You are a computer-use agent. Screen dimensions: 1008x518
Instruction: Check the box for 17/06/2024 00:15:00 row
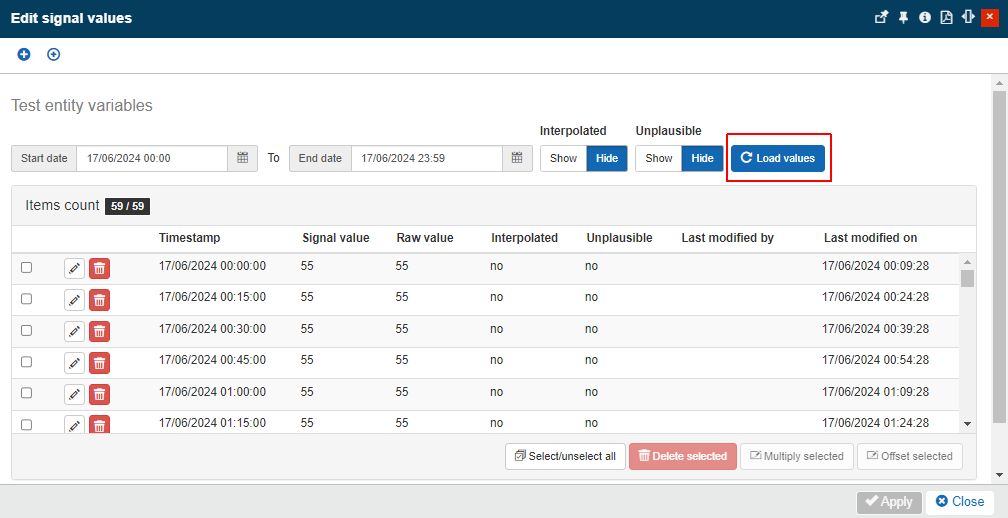pos(27,299)
